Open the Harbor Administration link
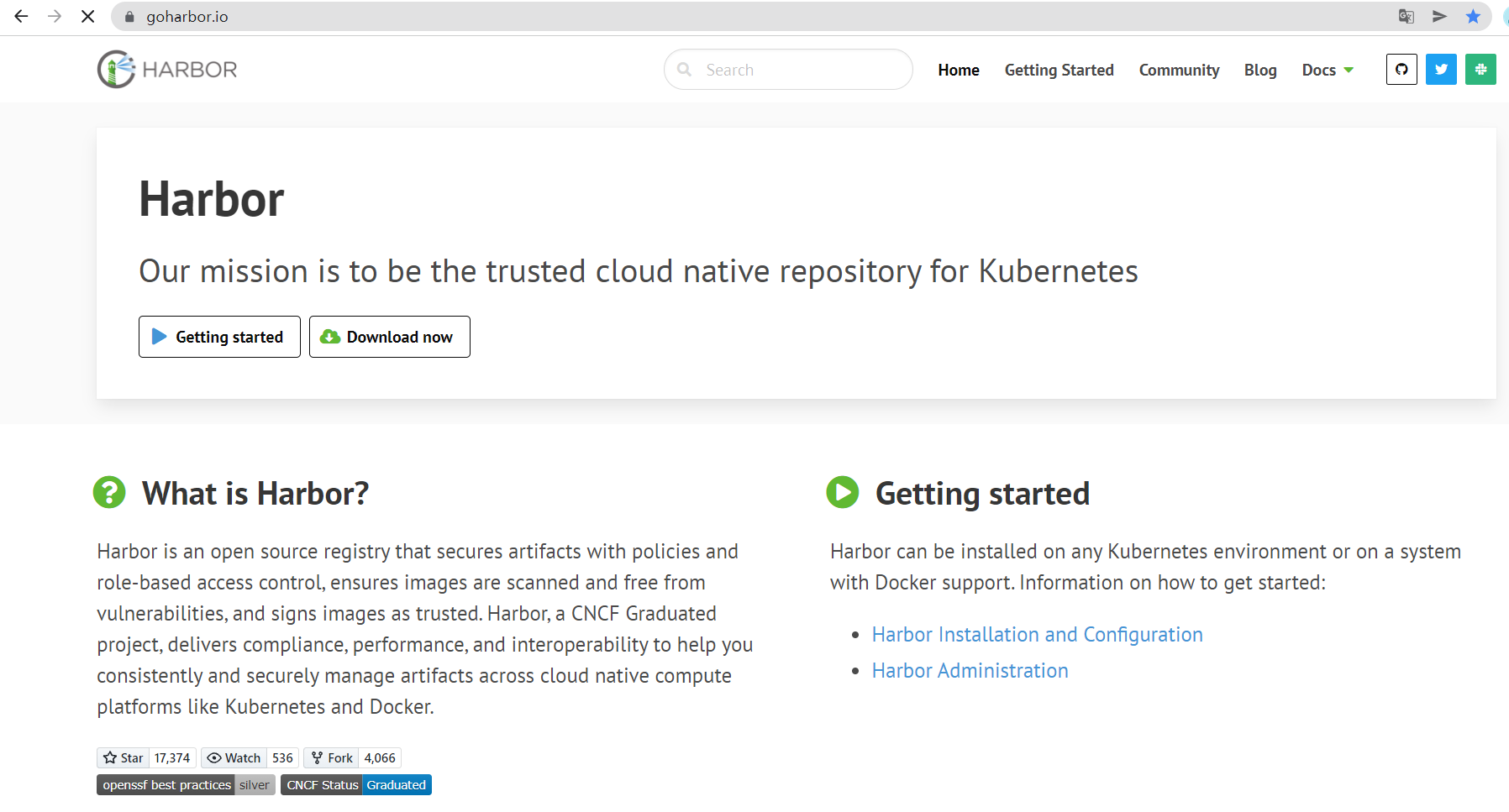This screenshot has width=1509, height=812. click(x=970, y=671)
